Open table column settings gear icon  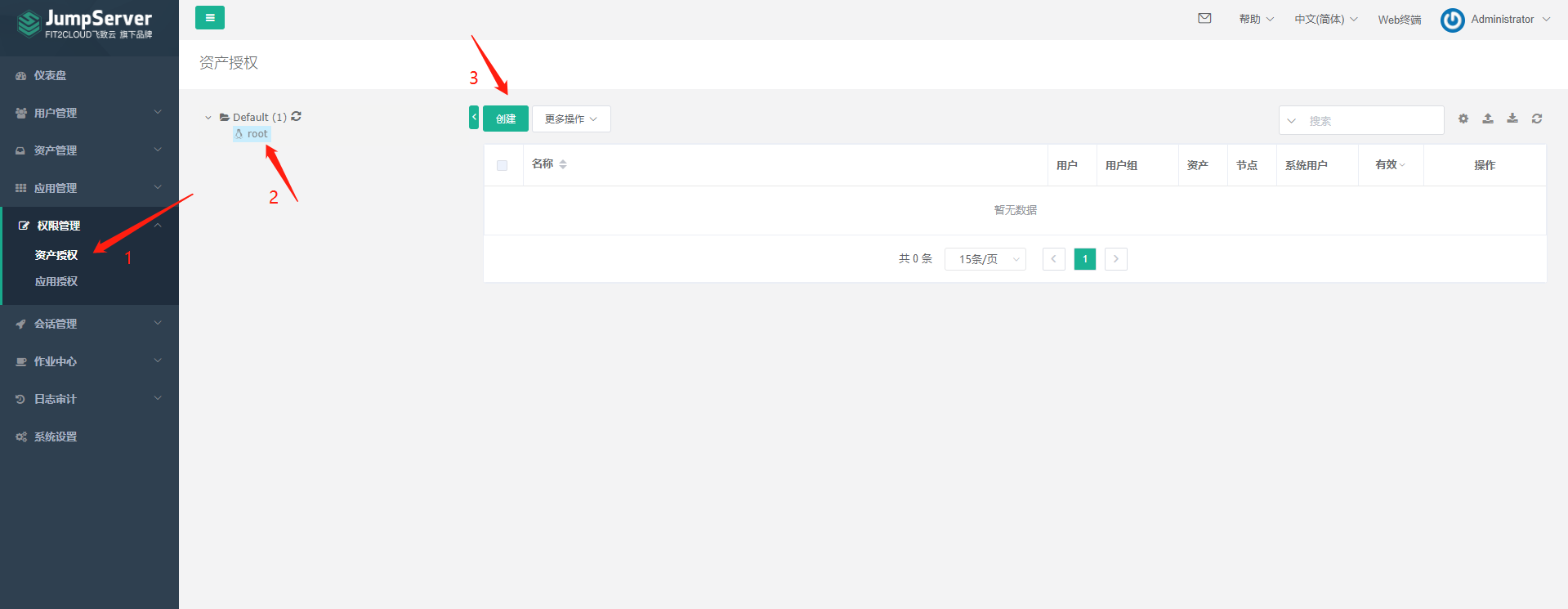(1463, 119)
